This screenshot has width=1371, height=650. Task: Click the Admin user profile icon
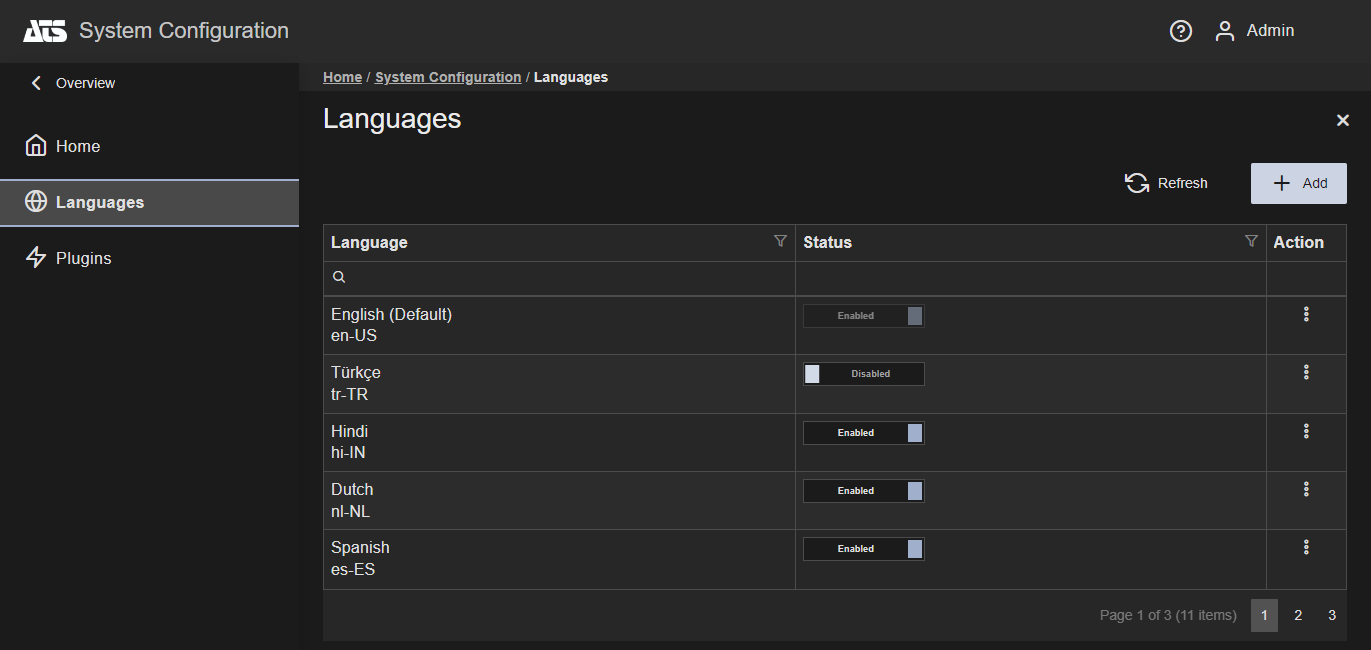click(1225, 31)
